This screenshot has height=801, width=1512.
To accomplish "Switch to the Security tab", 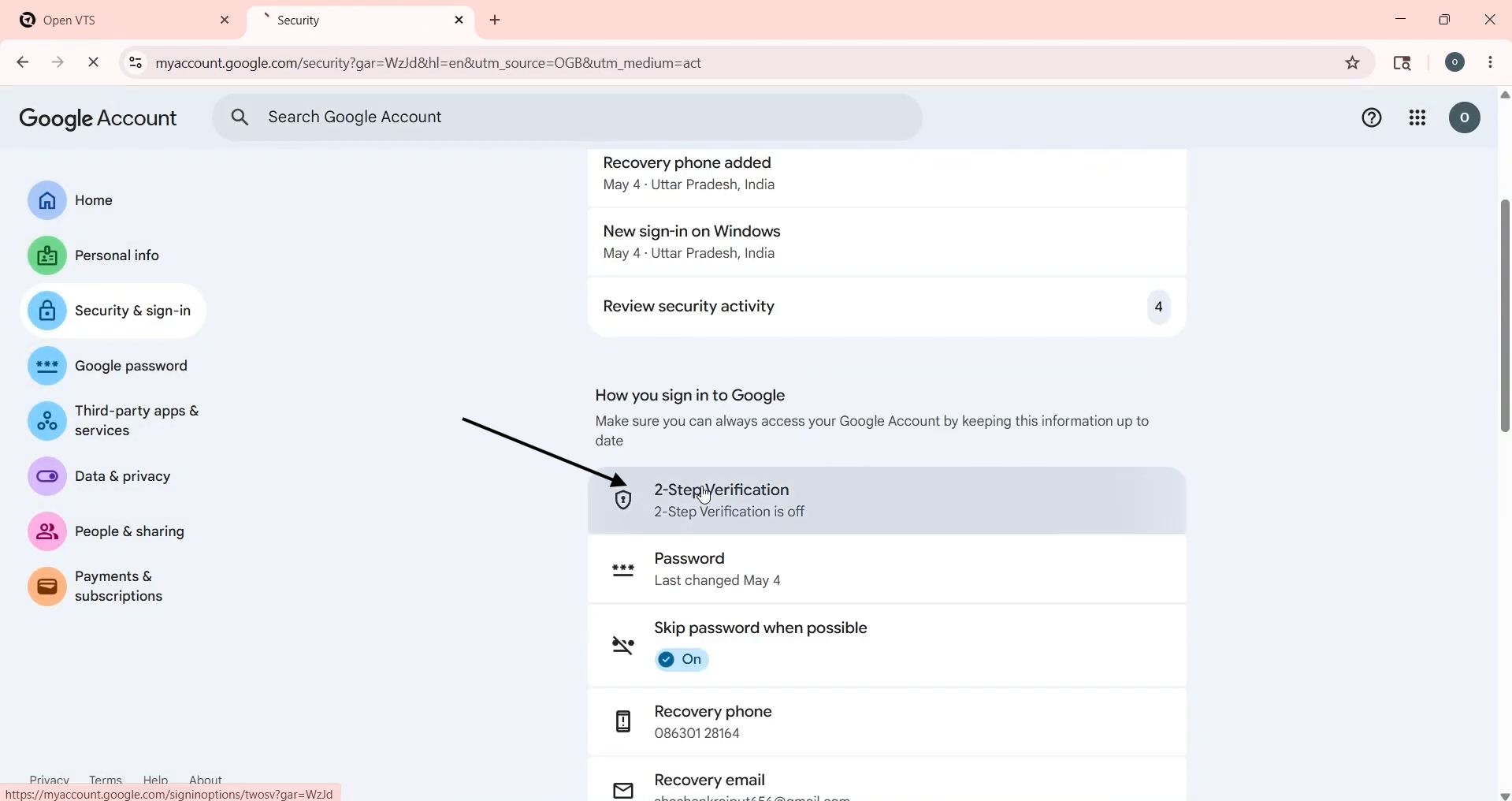I will click(x=360, y=20).
